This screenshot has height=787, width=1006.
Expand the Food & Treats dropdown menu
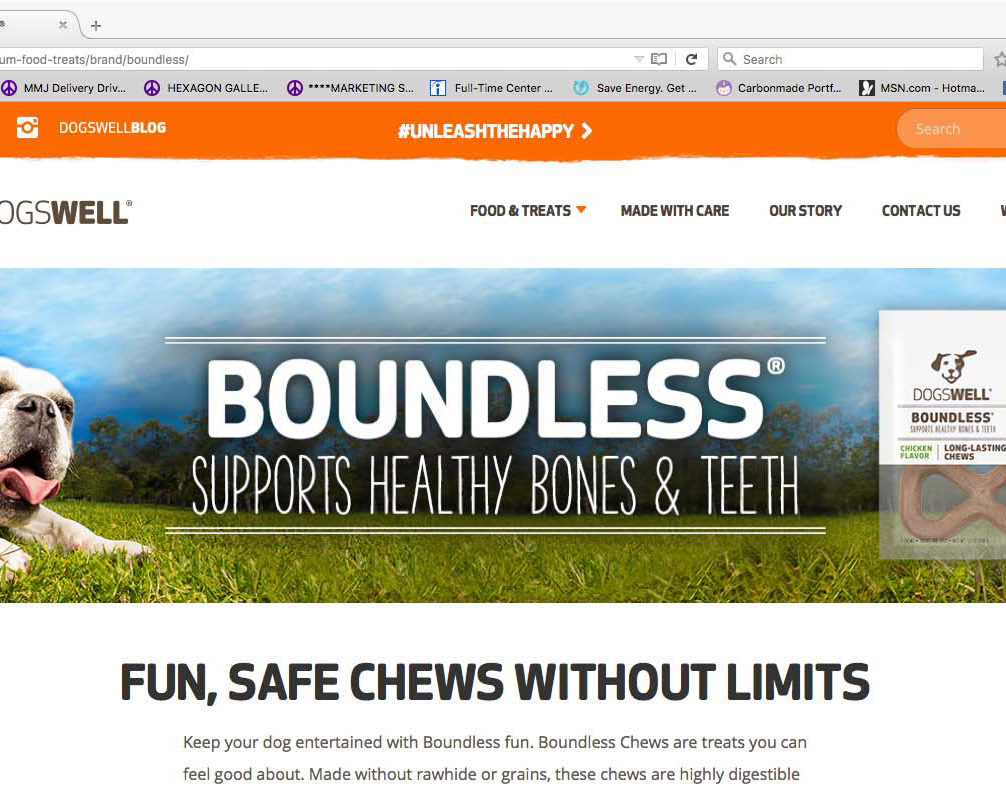point(527,210)
